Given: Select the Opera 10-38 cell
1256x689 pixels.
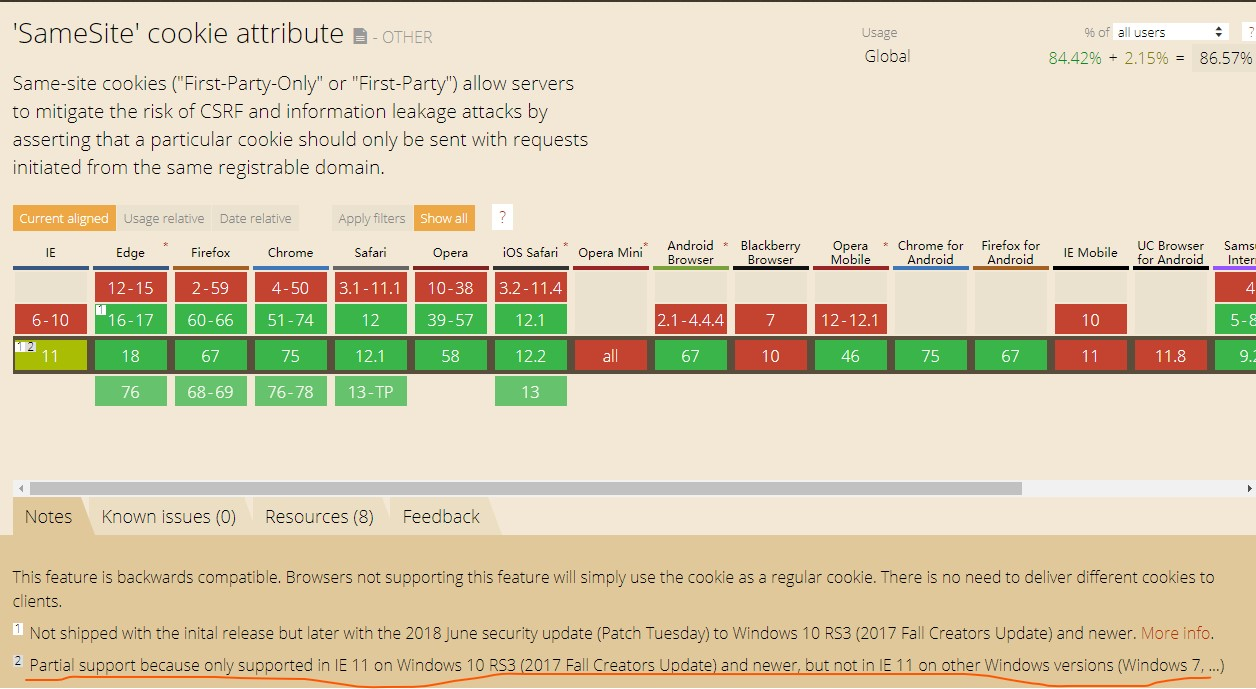Looking at the screenshot, I should (x=450, y=288).
